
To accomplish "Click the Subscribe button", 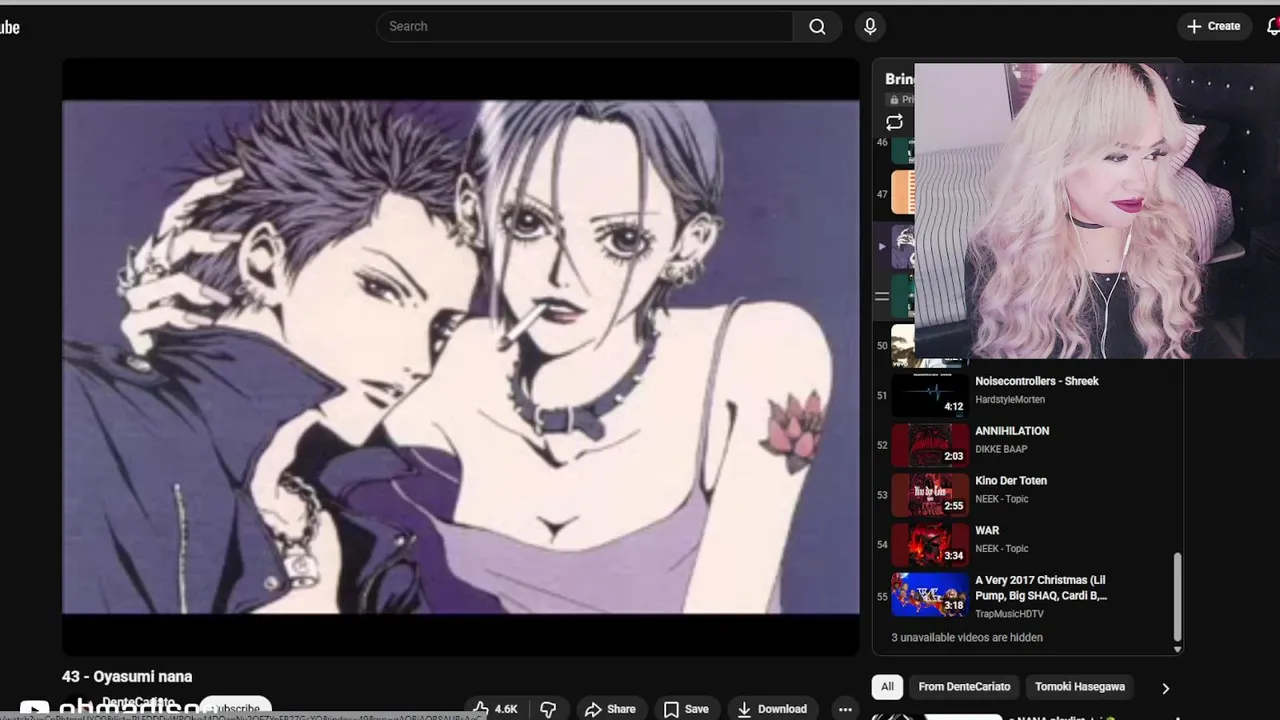I will point(236,708).
